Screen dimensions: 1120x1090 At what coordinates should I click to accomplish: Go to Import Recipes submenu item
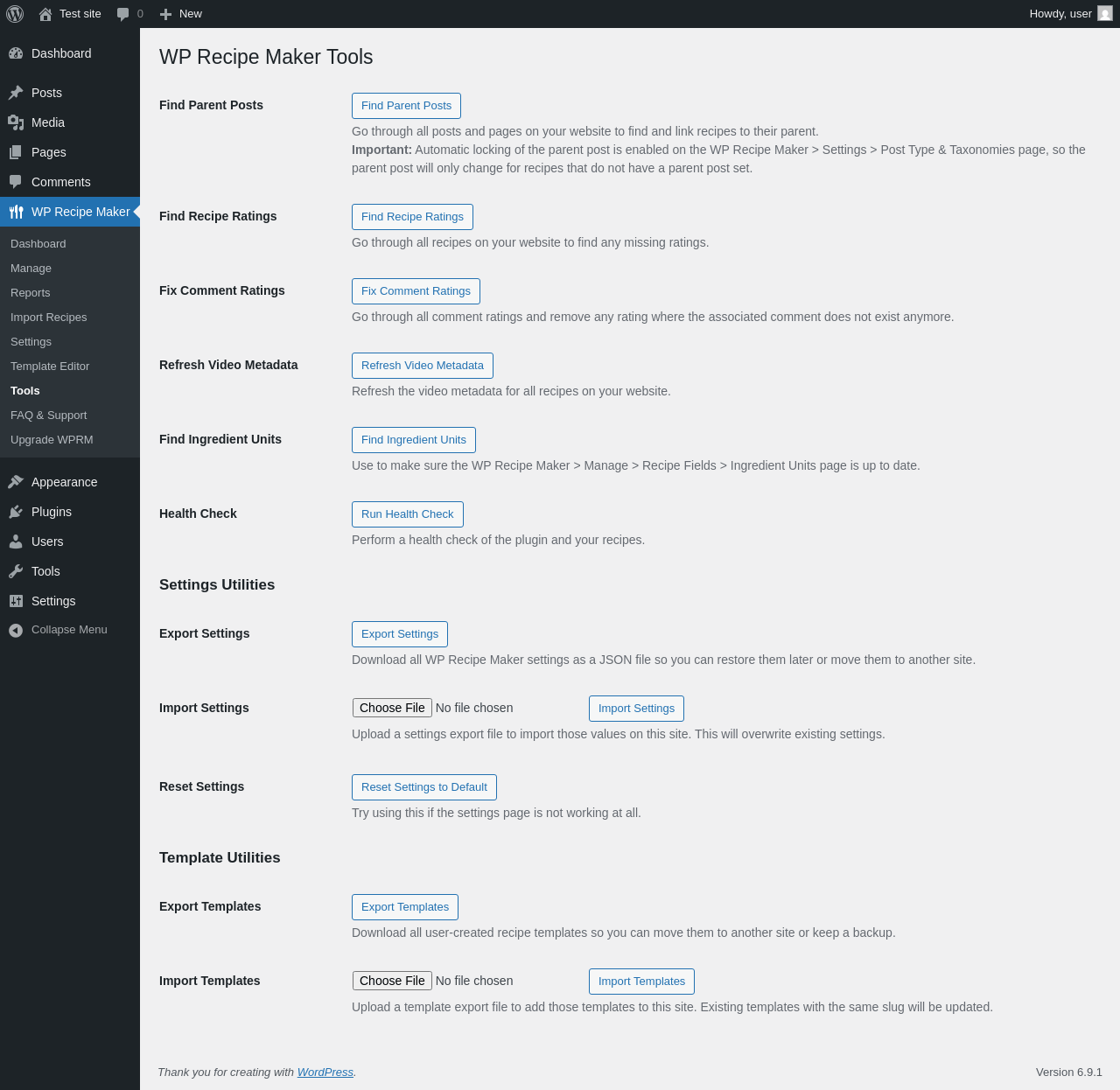pyautogui.click(x=49, y=318)
